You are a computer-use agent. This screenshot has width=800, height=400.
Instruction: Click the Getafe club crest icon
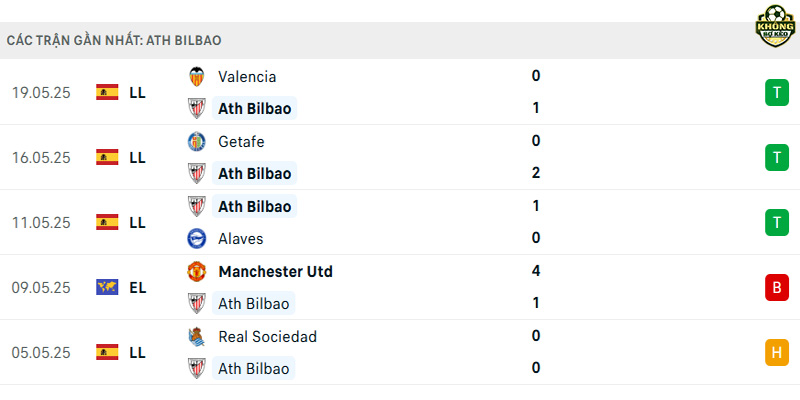click(196, 141)
